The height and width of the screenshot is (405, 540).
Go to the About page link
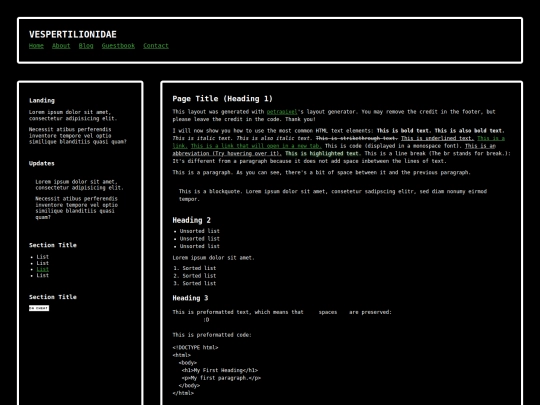pos(61,46)
